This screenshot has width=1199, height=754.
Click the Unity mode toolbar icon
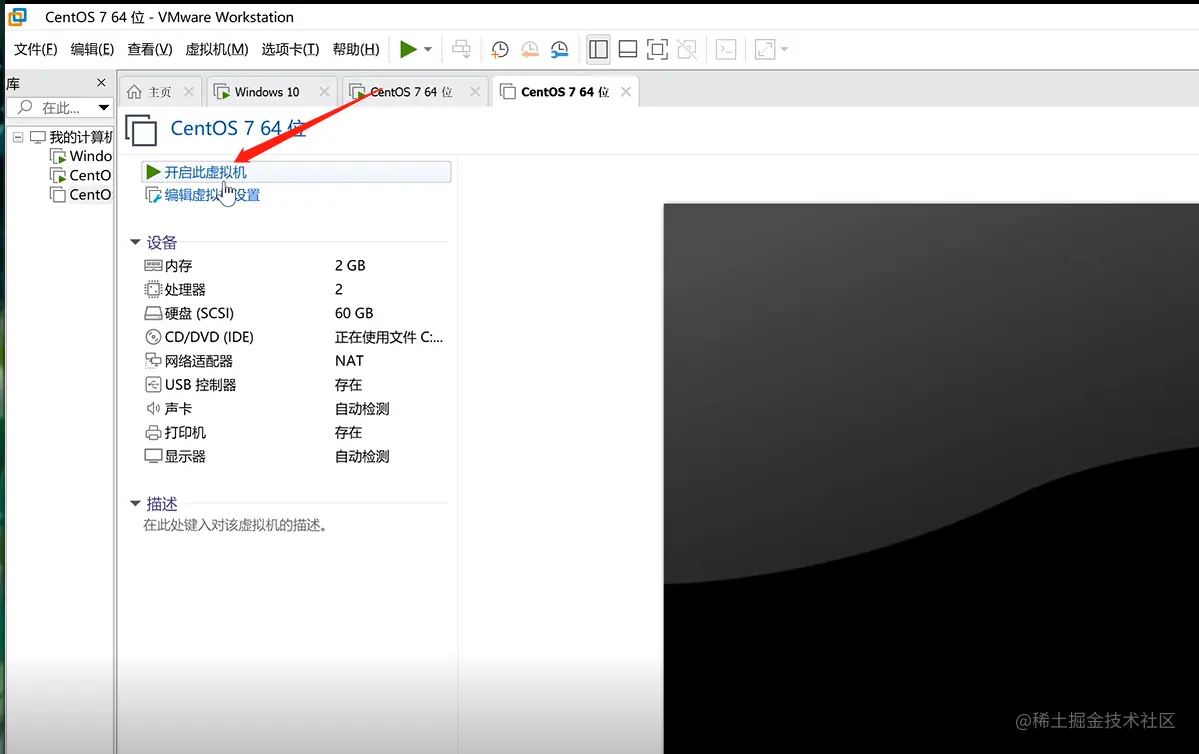(x=687, y=50)
